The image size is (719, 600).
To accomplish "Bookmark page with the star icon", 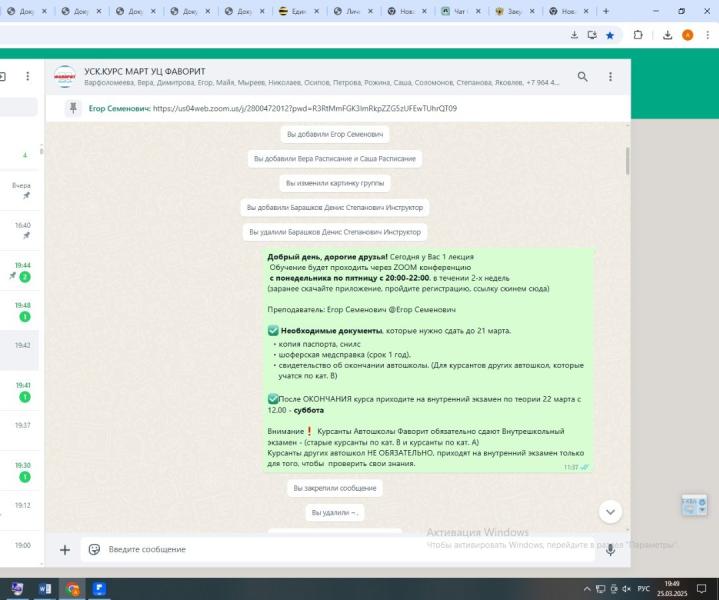I will tap(610, 35).
